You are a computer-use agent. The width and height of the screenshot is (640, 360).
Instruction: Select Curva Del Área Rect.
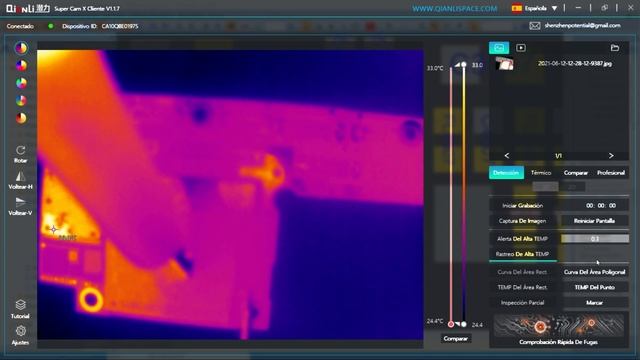pyautogui.click(x=522, y=272)
